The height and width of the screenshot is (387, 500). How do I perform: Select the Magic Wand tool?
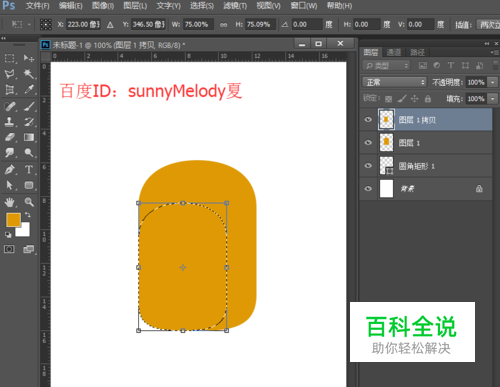[29, 74]
